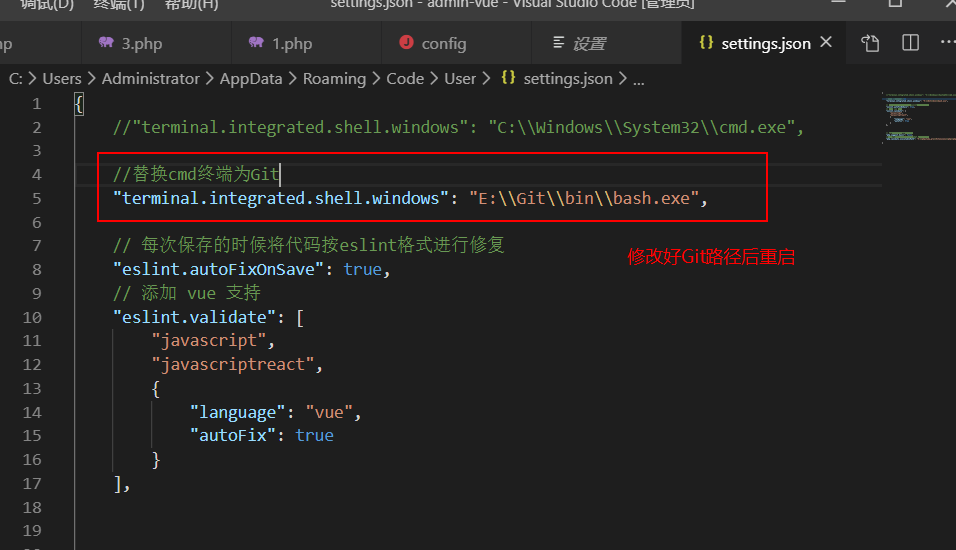The height and width of the screenshot is (550, 956).
Task: Open the 帮助(H) help menu
Action: 191,5
